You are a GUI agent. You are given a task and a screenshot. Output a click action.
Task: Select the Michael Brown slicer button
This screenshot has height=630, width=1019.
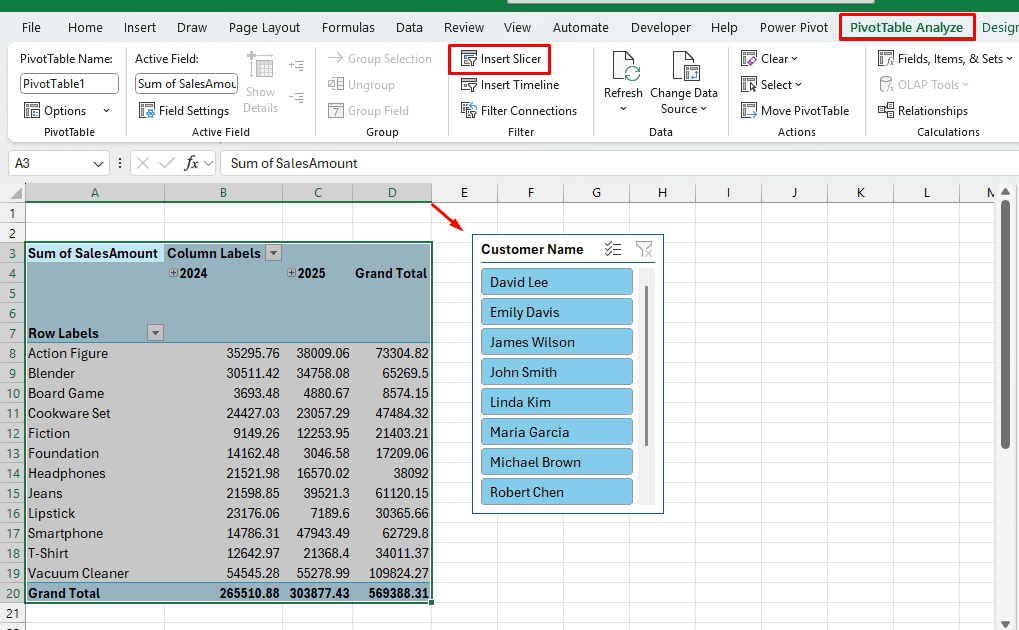coord(556,462)
